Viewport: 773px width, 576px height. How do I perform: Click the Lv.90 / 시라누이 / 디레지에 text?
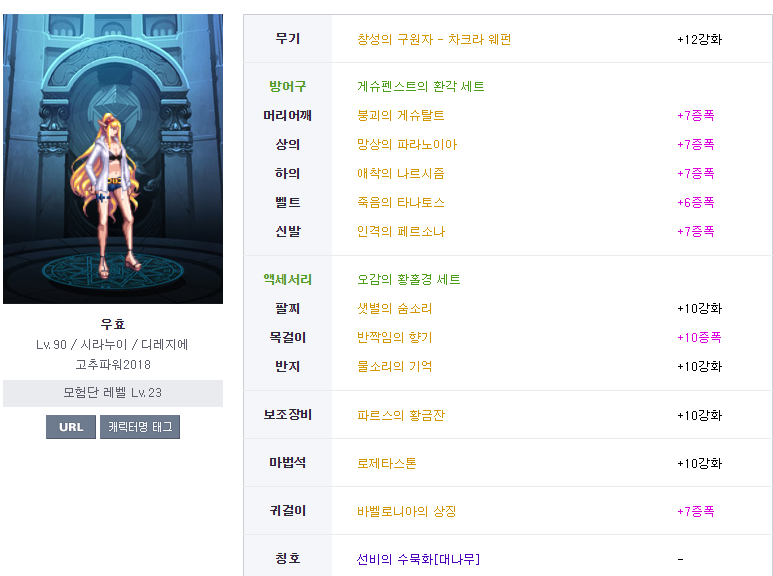click(112, 344)
